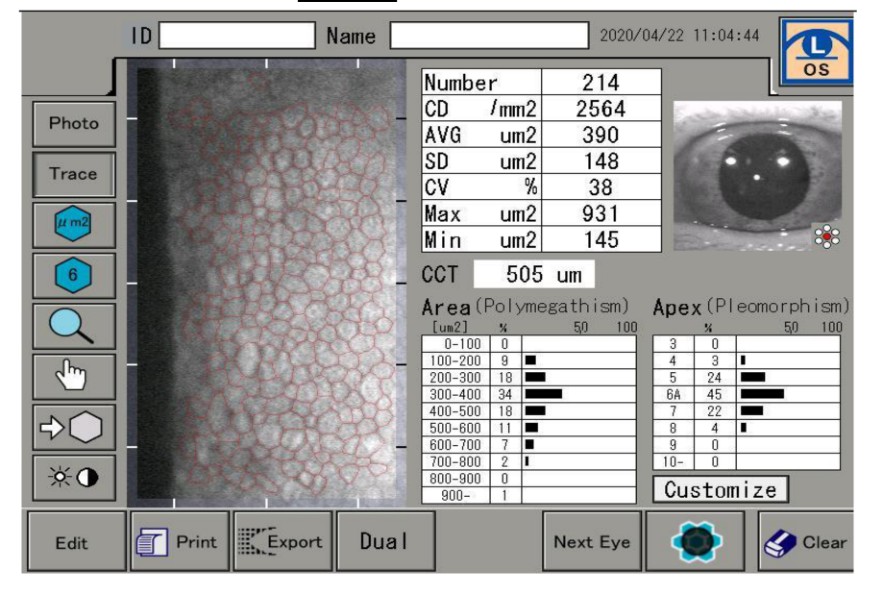Select the AVG value 390

click(x=601, y=135)
